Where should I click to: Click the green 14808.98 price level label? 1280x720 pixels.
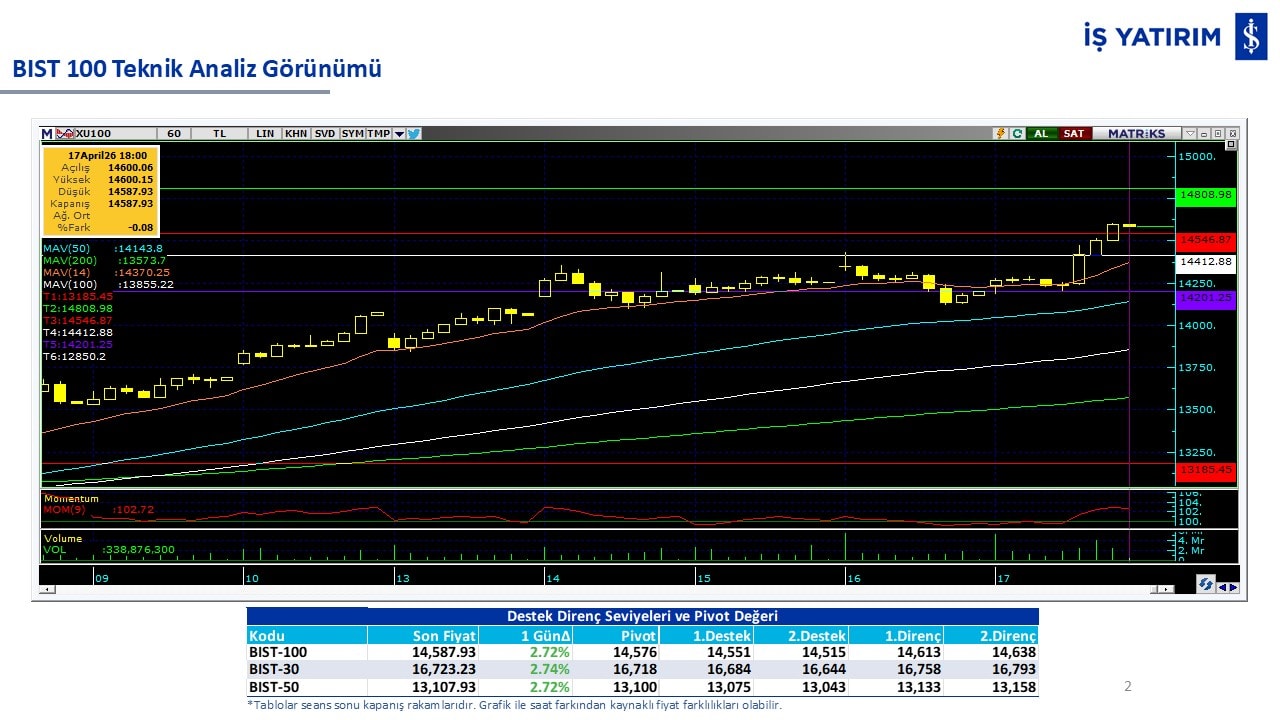(x=1205, y=195)
